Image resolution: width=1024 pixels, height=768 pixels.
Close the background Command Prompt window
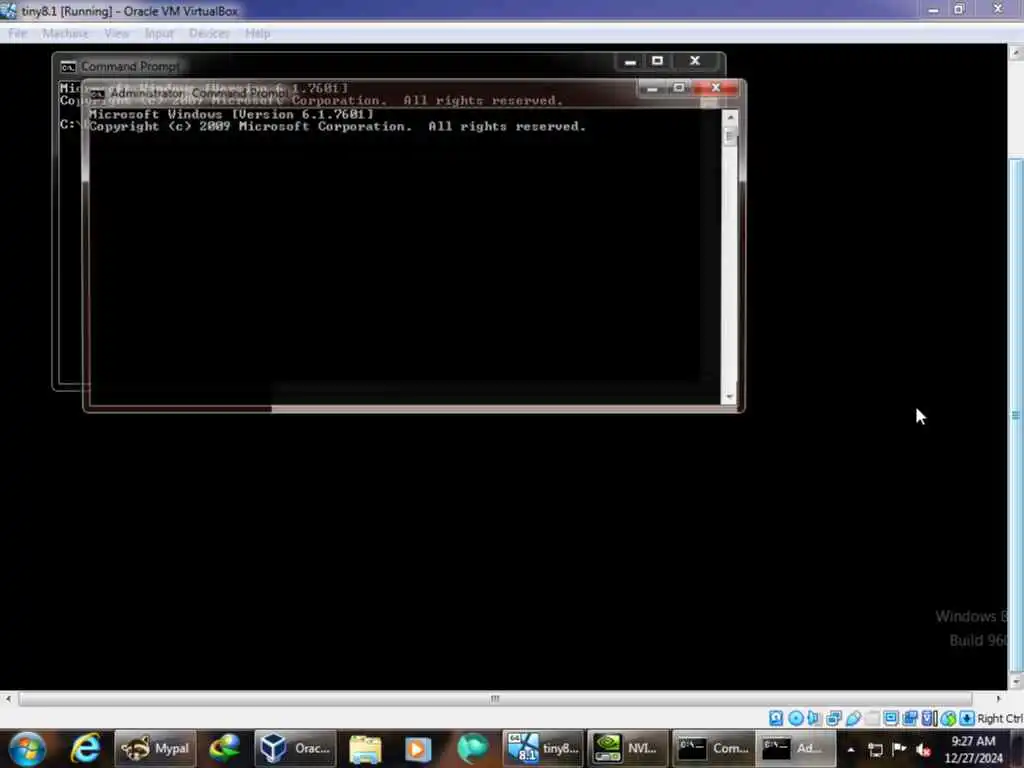click(695, 61)
